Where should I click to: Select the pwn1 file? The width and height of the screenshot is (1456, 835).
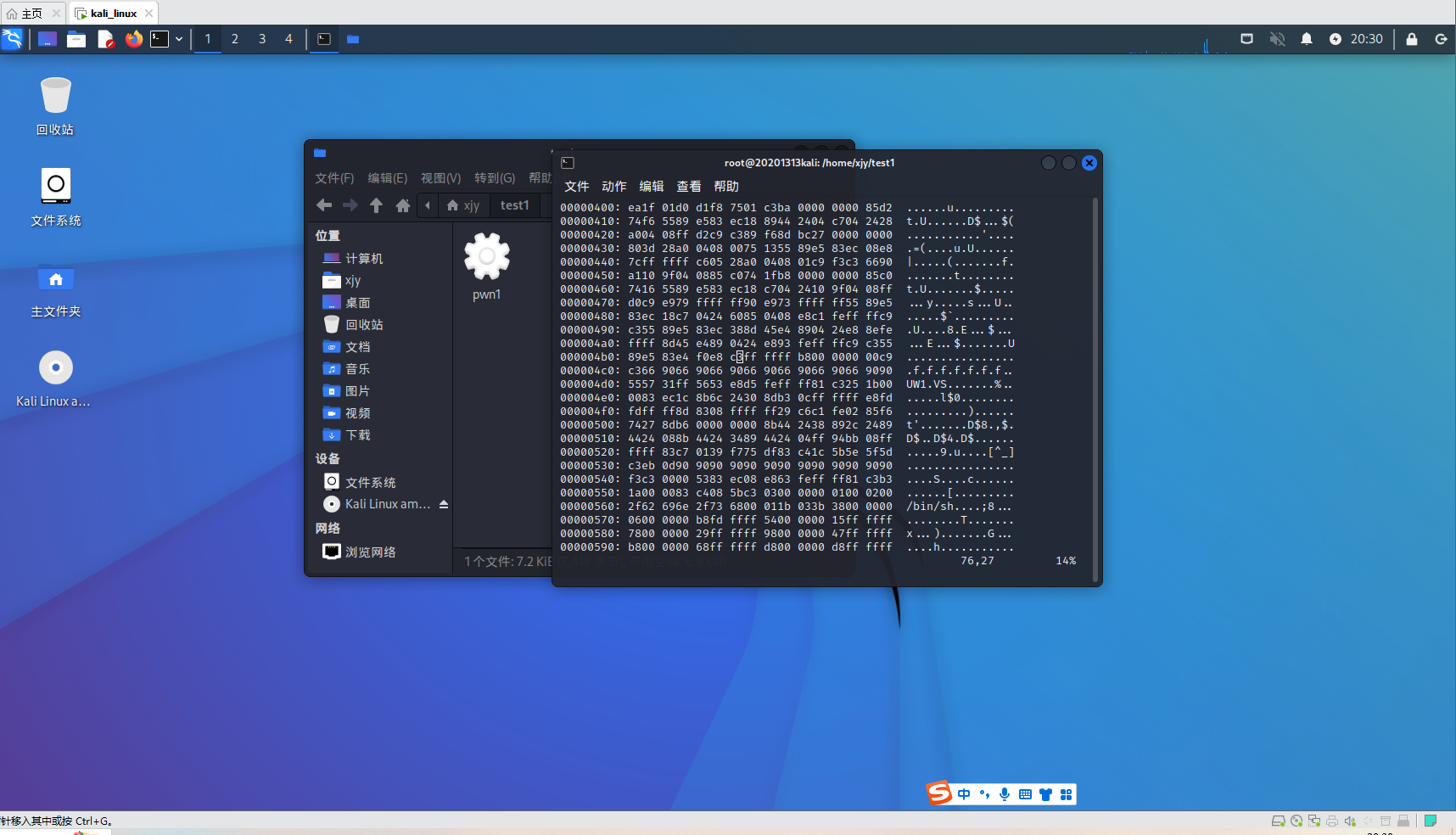[487, 266]
